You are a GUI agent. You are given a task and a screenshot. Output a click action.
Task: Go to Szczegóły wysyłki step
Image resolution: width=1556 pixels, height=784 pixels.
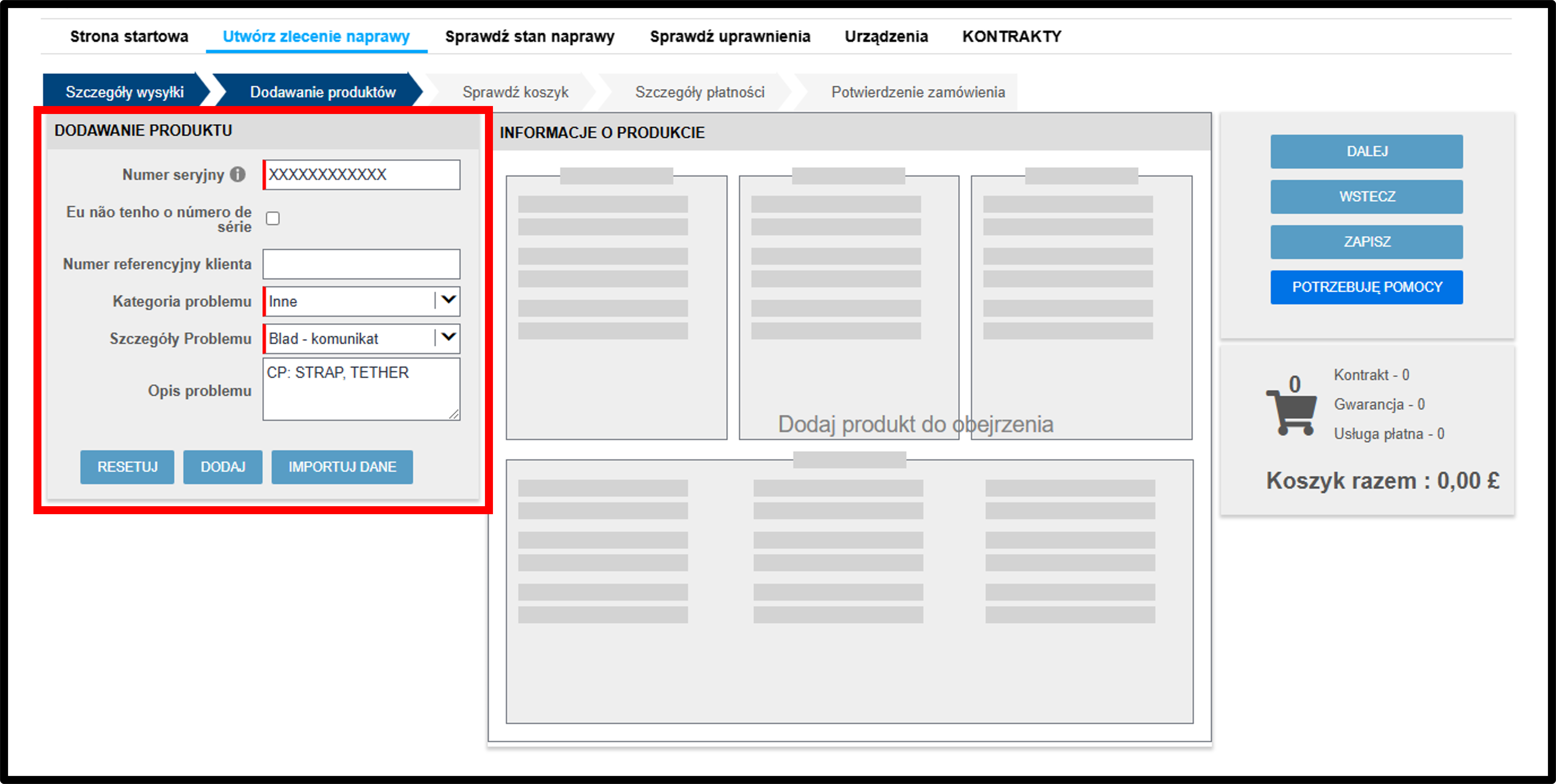click(x=125, y=92)
